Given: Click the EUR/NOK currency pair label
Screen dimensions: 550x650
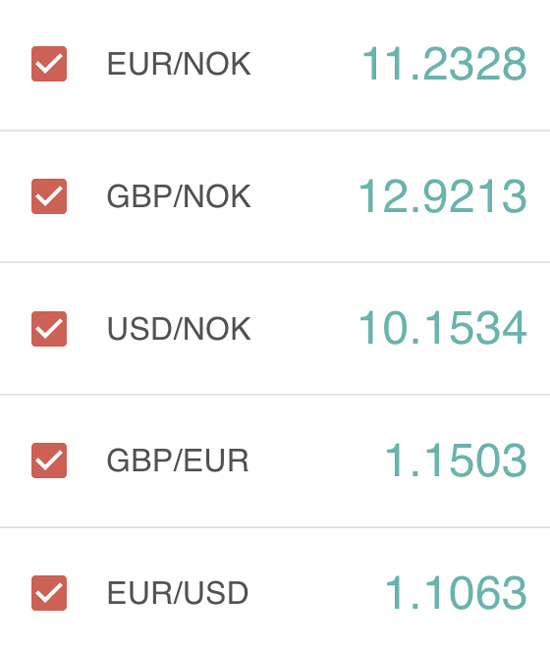Looking at the screenshot, I should (179, 64).
